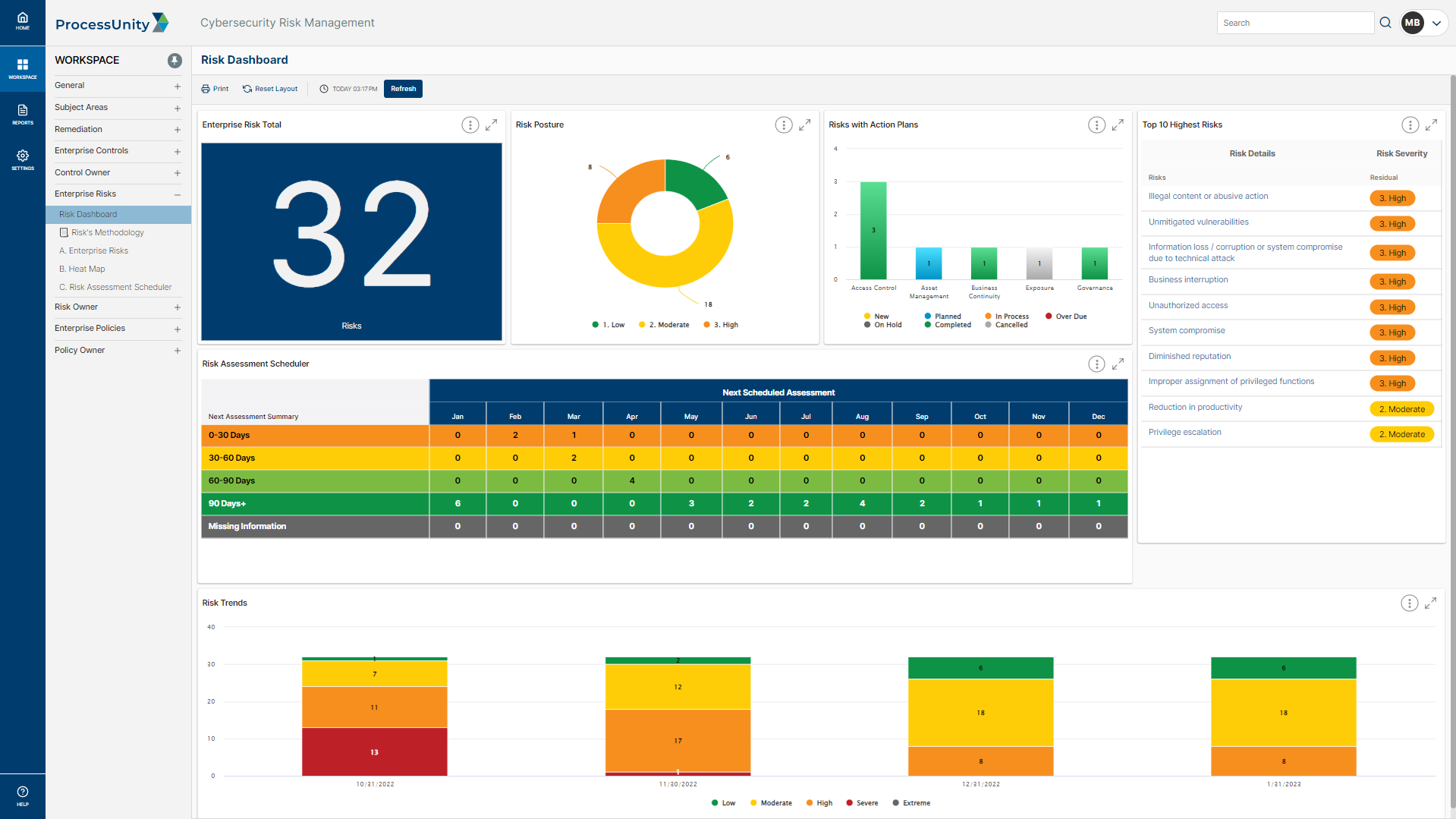Toggle Planned legend in Action Plans chart
The height and width of the screenshot is (819, 1456).
coord(942,317)
